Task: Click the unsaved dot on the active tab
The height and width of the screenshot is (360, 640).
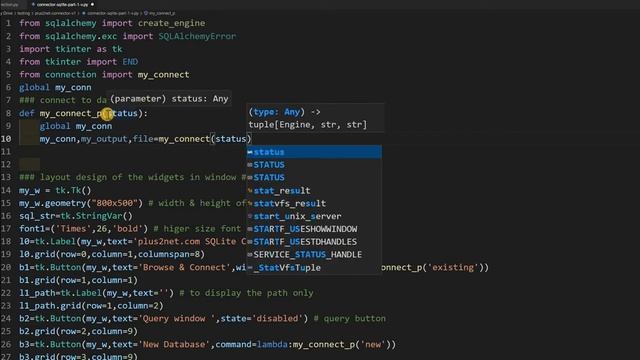Action: point(92,4)
